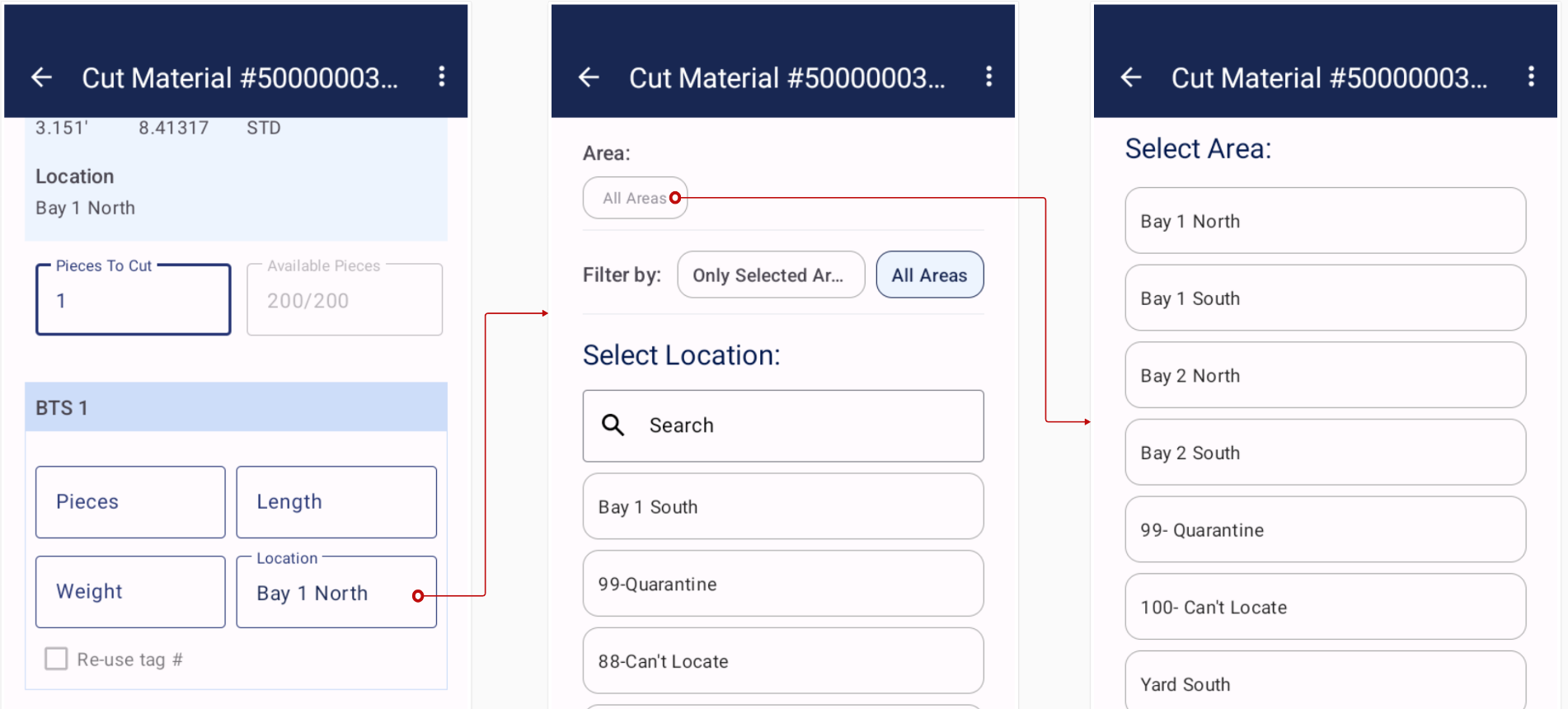Click the left screen's Cut Material title

240,78
